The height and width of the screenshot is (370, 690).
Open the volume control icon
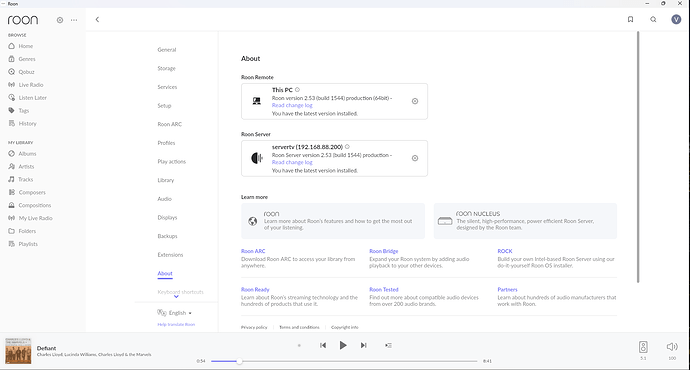[x=672, y=347]
